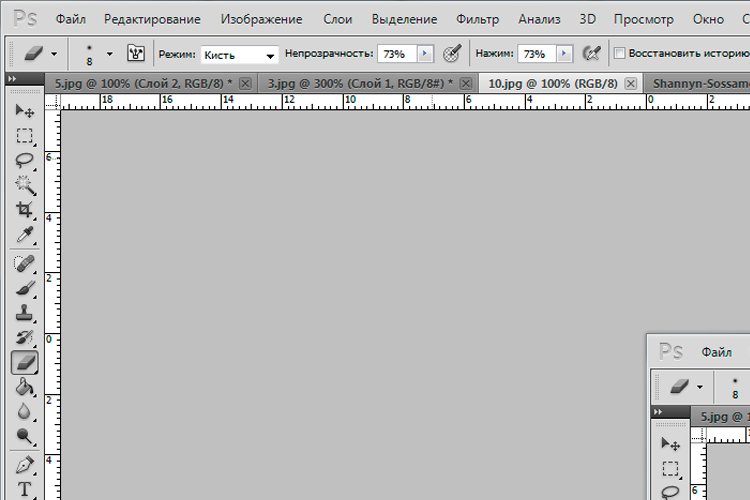The width and height of the screenshot is (750, 500).
Task: Open the Нажим slider arrow
Action: pos(564,54)
